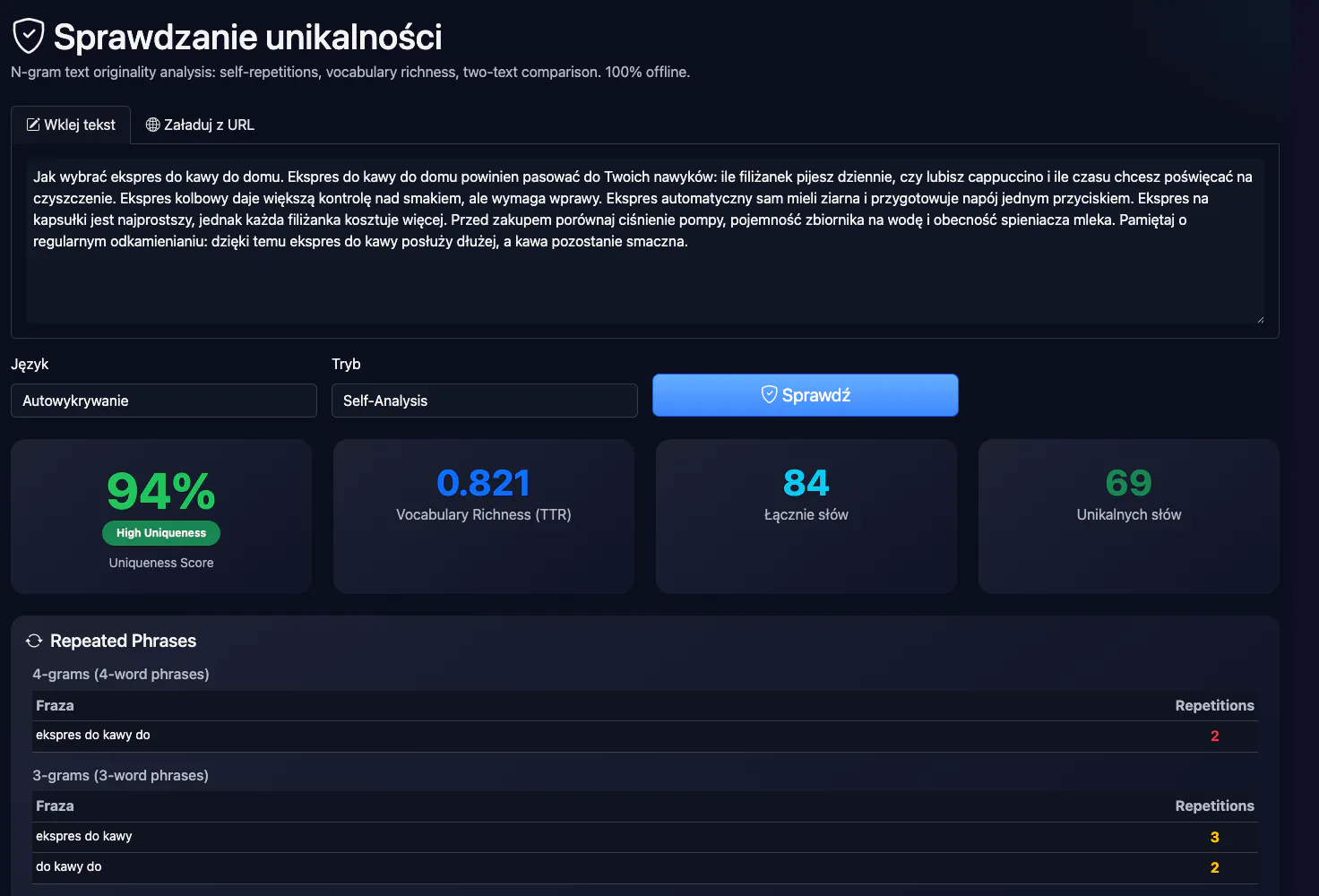The width and height of the screenshot is (1319, 896).
Task: Click the High Uniqueness badge
Action: point(161,533)
